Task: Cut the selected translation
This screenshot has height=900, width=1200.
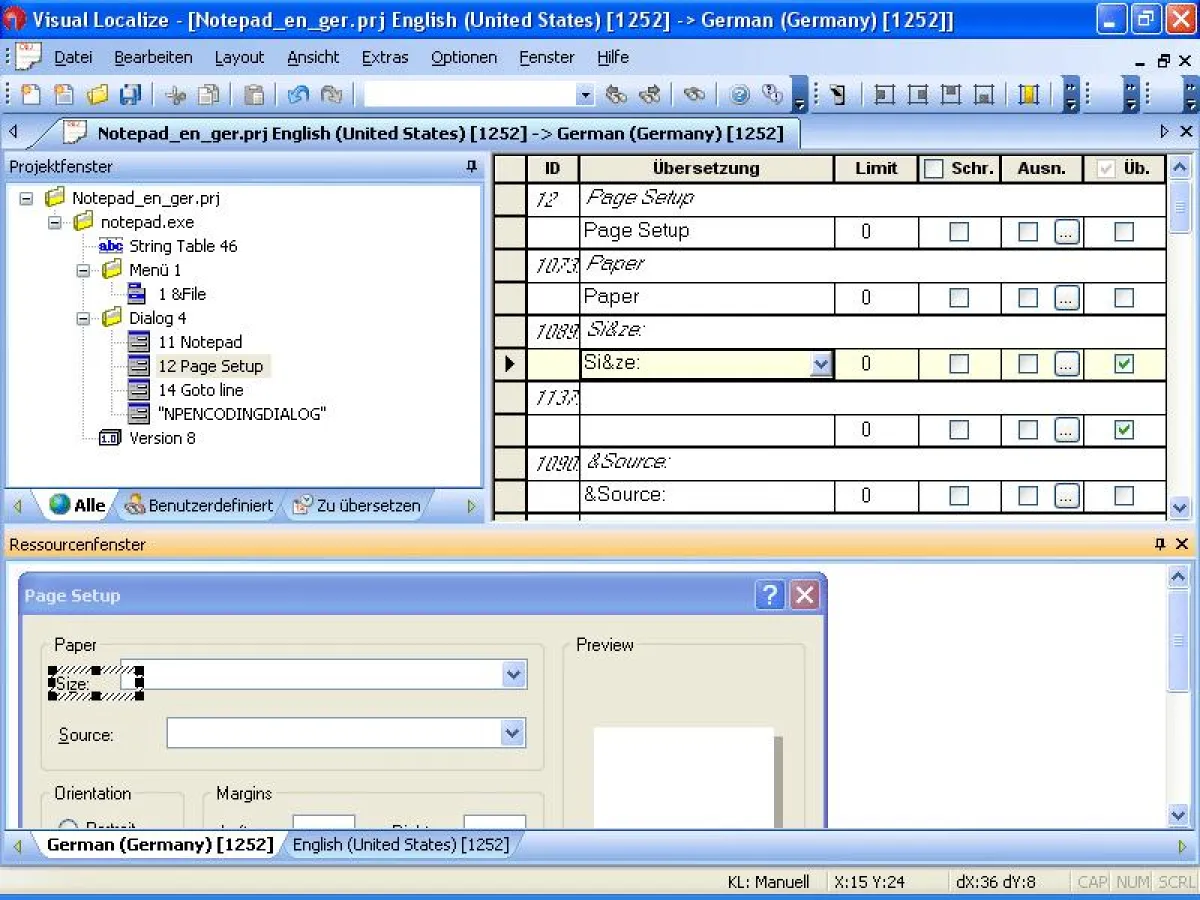Action: 177,94
